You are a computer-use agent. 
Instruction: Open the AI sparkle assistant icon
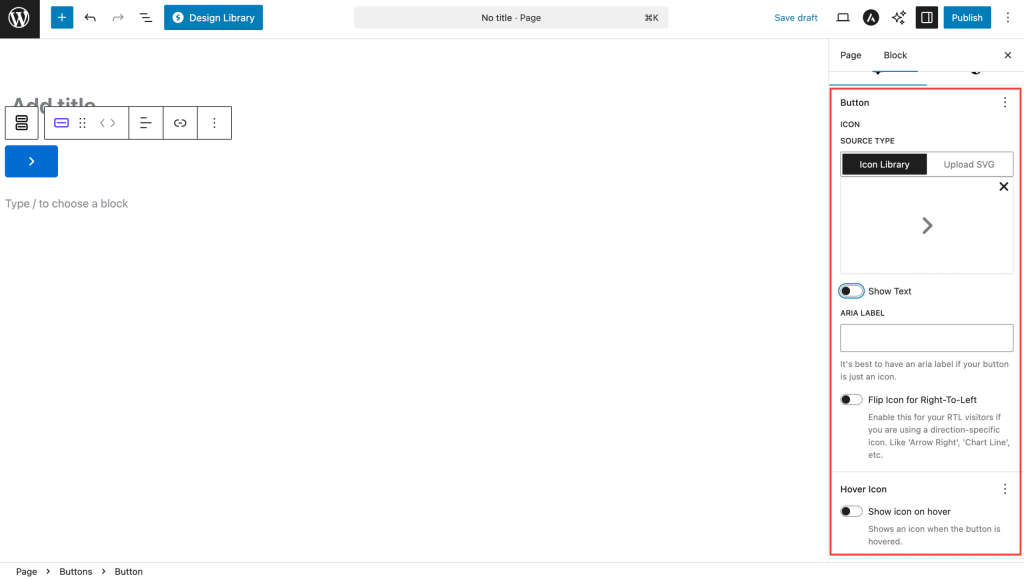899,18
